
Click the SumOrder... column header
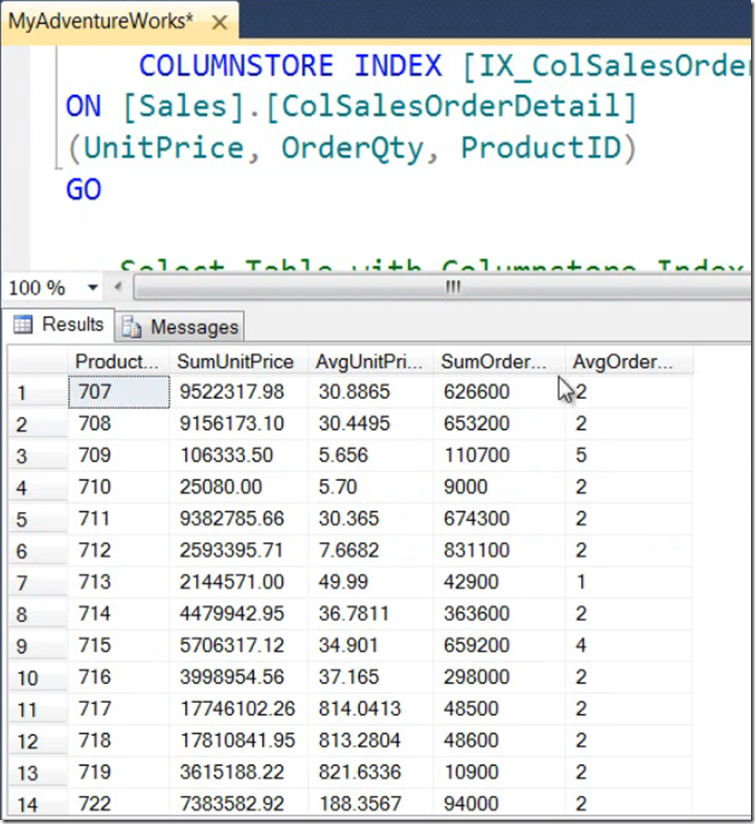pyautogui.click(x=500, y=362)
